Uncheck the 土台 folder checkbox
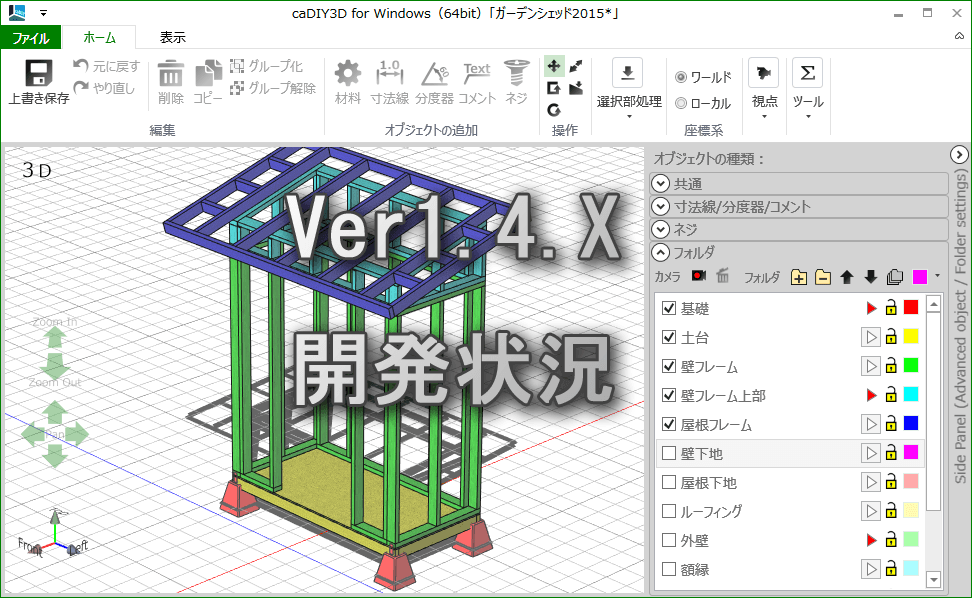Screen dimensions: 972x598 pyautogui.click(x=668, y=337)
